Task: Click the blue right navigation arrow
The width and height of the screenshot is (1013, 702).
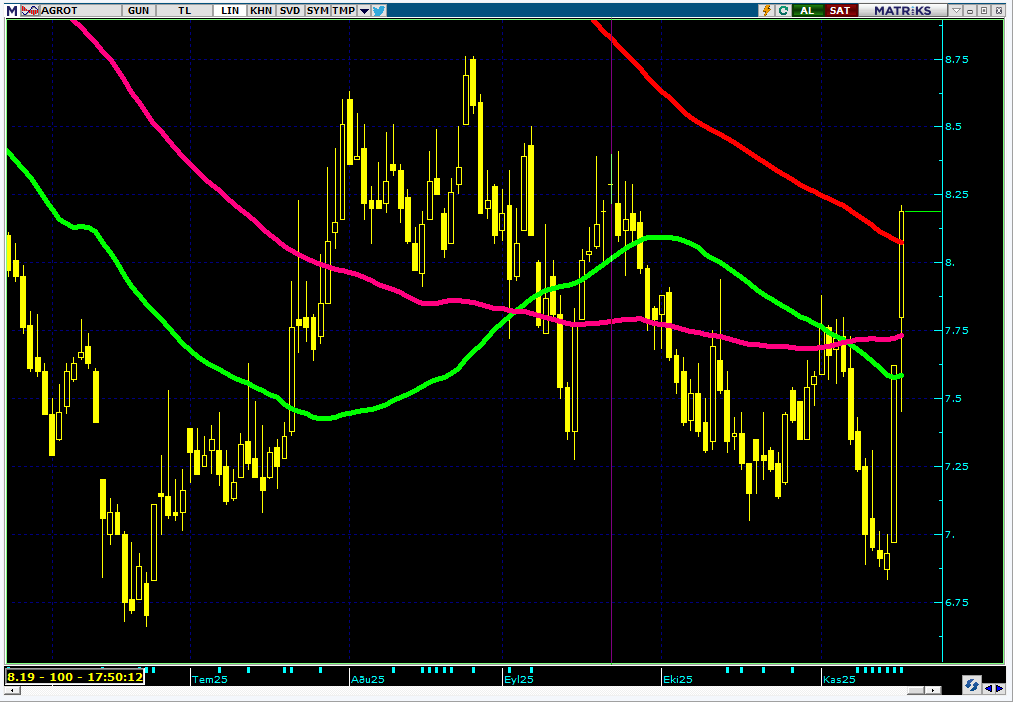Action: [x=1000, y=687]
